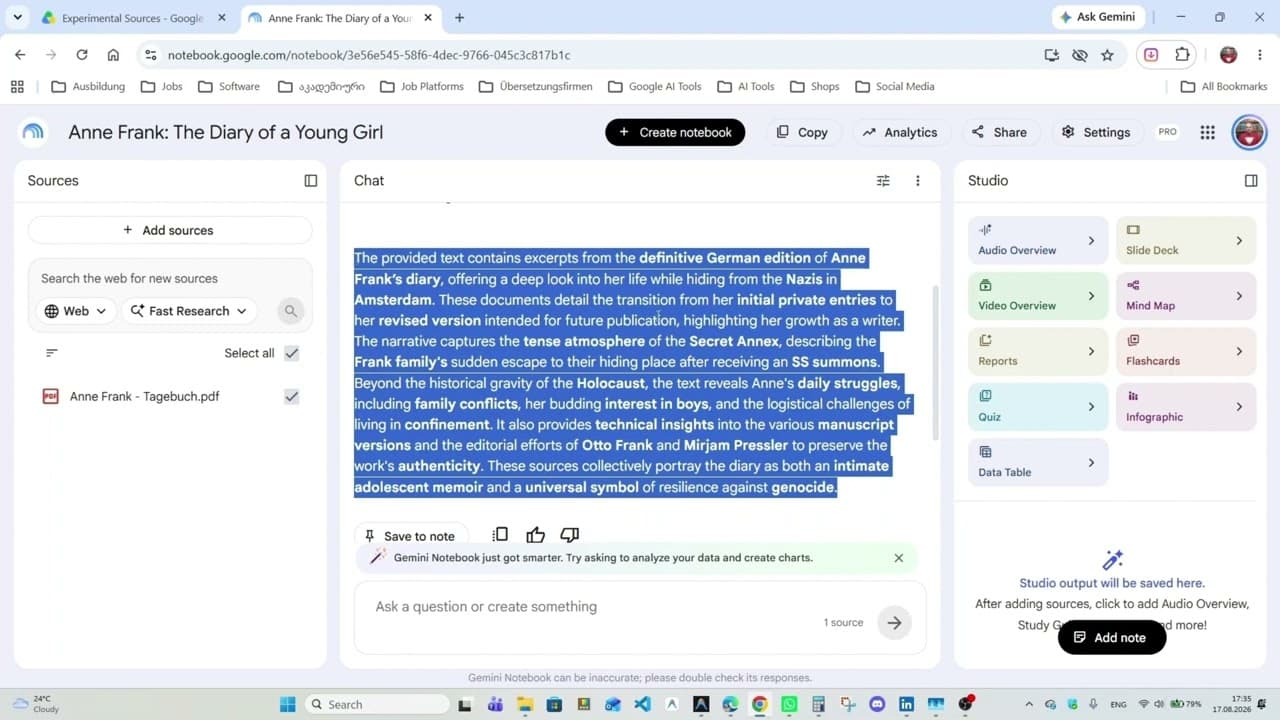Click the Ask Gemini button

1097,18
